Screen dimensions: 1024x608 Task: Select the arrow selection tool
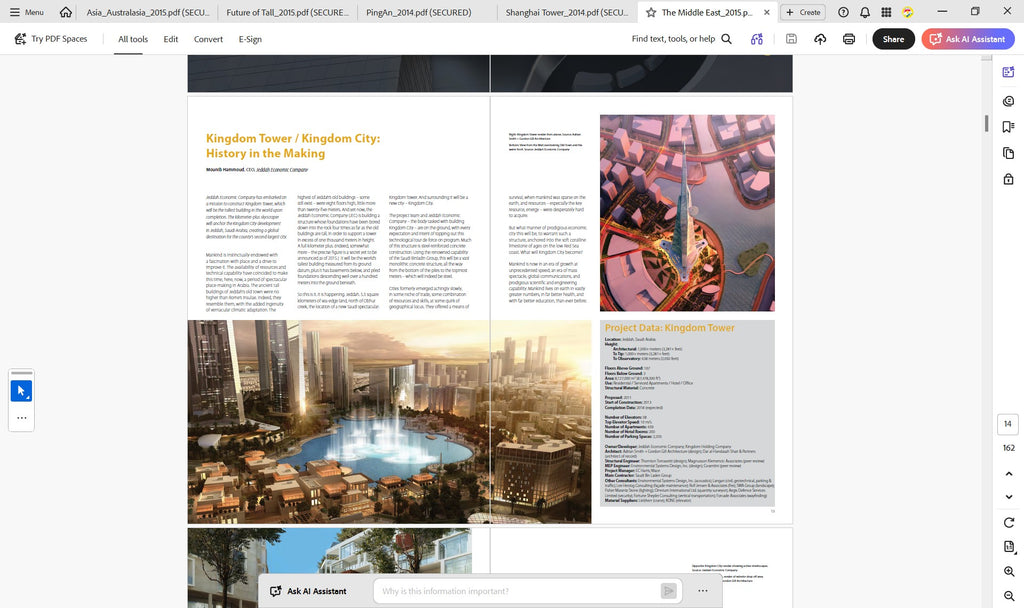pos(21,391)
